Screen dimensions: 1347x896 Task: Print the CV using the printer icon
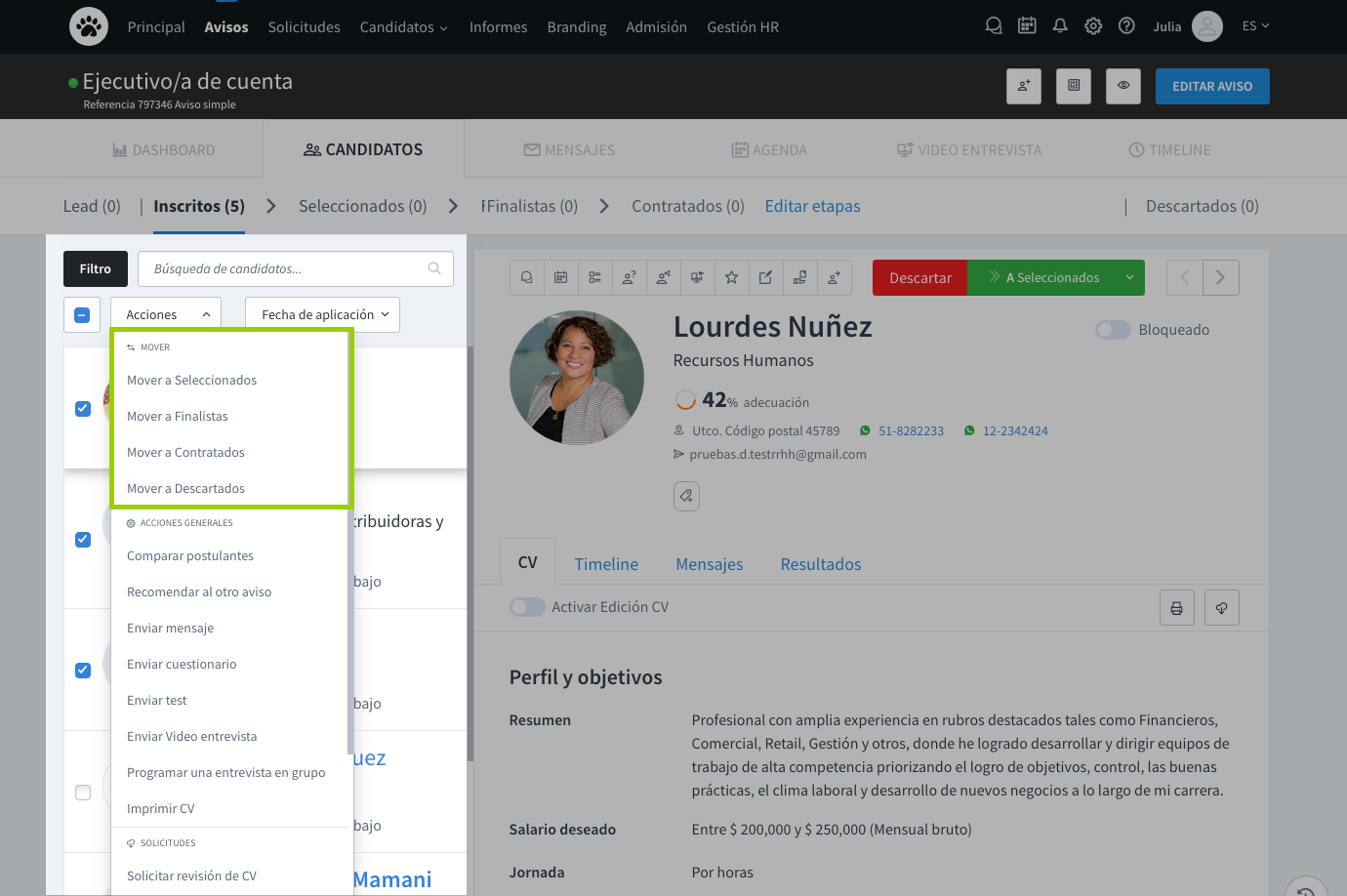coord(1176,608)
